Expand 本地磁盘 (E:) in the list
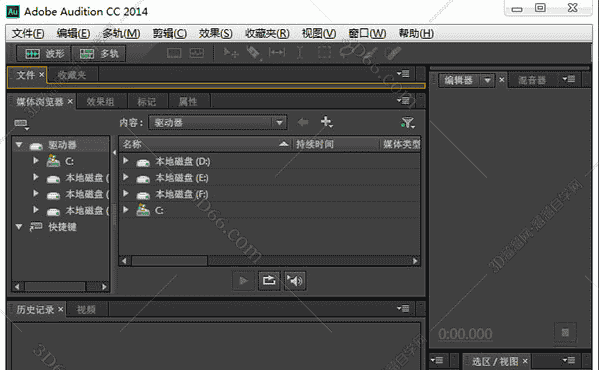599x370 pixels. click(x=125, y=177)
